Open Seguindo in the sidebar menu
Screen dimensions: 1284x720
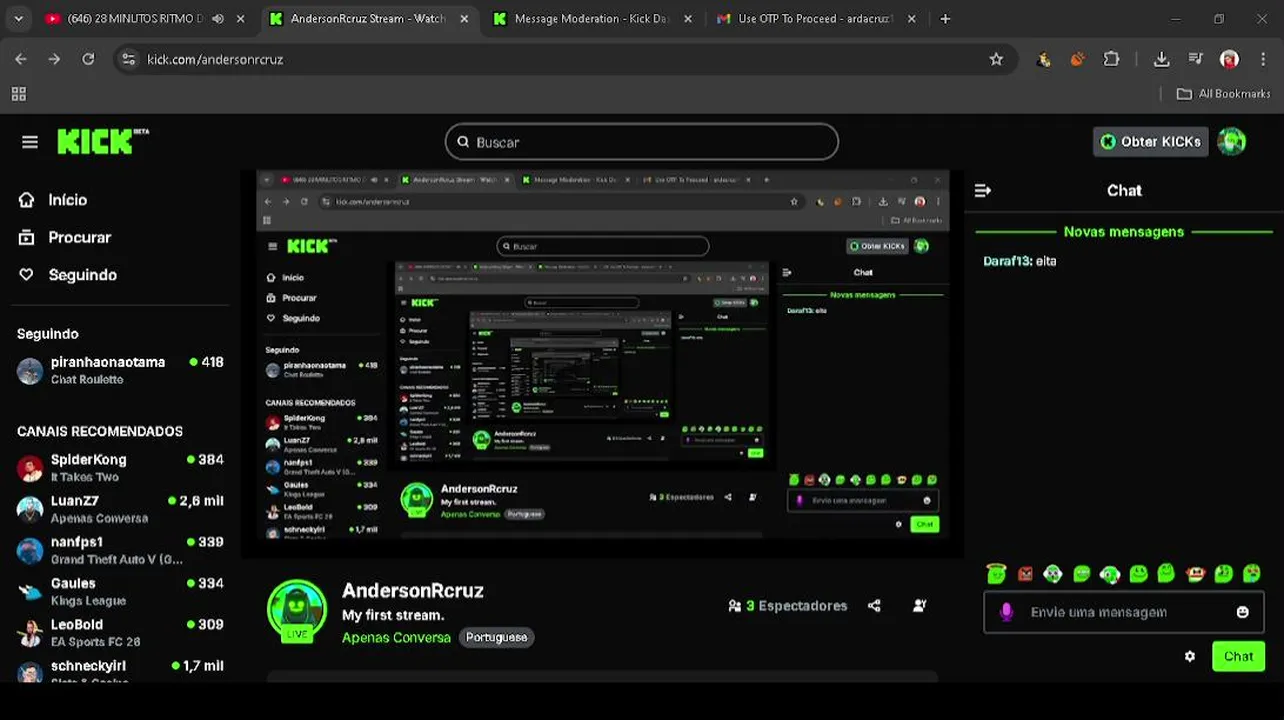click(x=68, y=275)
